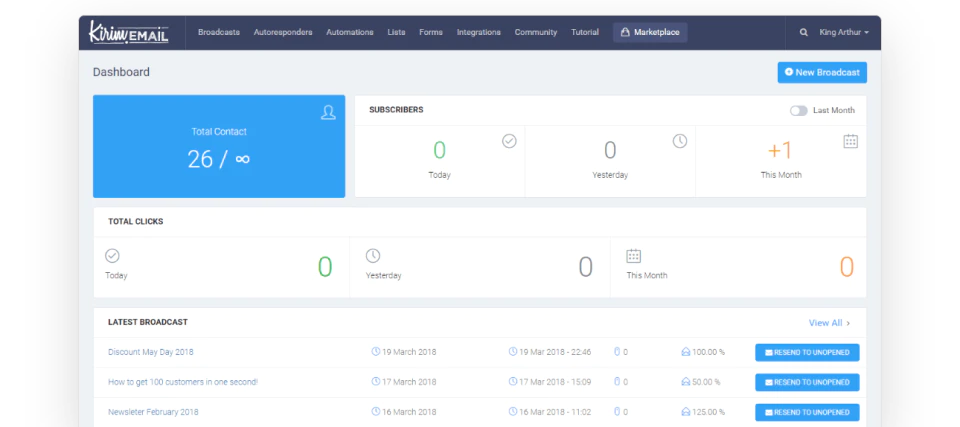
Task: Create a New Broadcast
Action: 822,72
